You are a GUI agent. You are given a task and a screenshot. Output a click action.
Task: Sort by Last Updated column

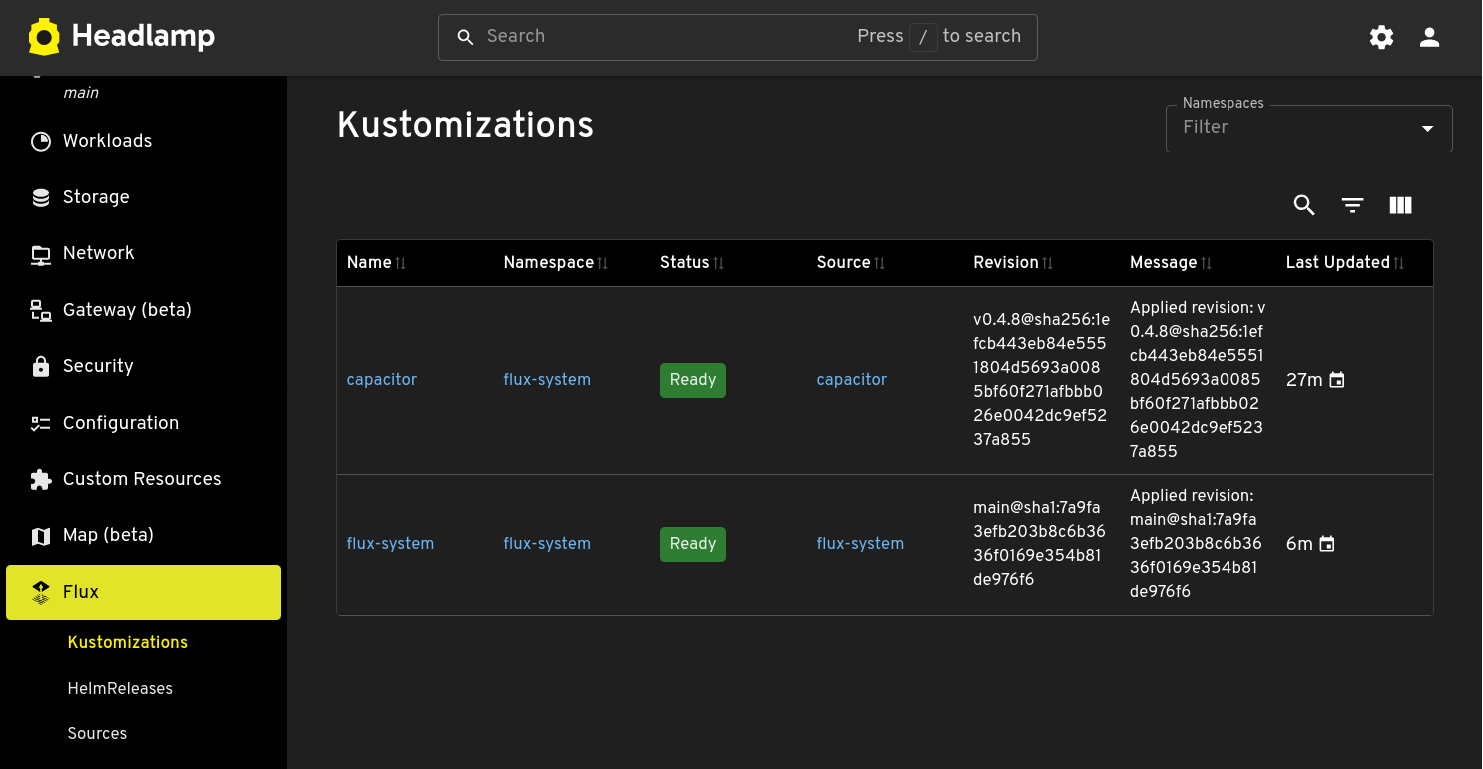coord(1337,263)
